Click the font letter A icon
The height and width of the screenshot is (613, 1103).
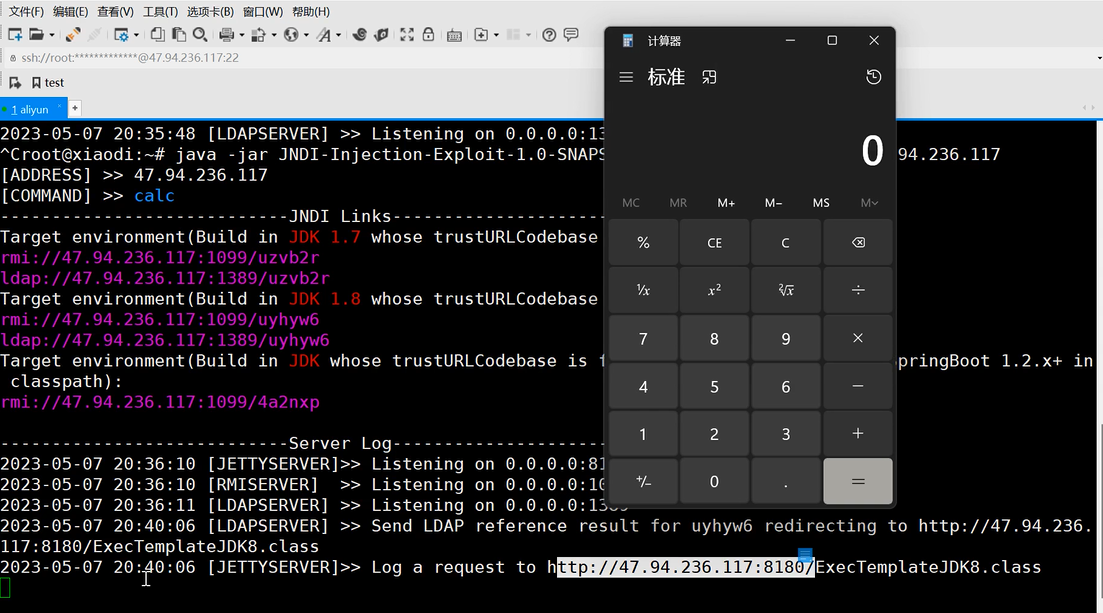click(x=323, y=34)
